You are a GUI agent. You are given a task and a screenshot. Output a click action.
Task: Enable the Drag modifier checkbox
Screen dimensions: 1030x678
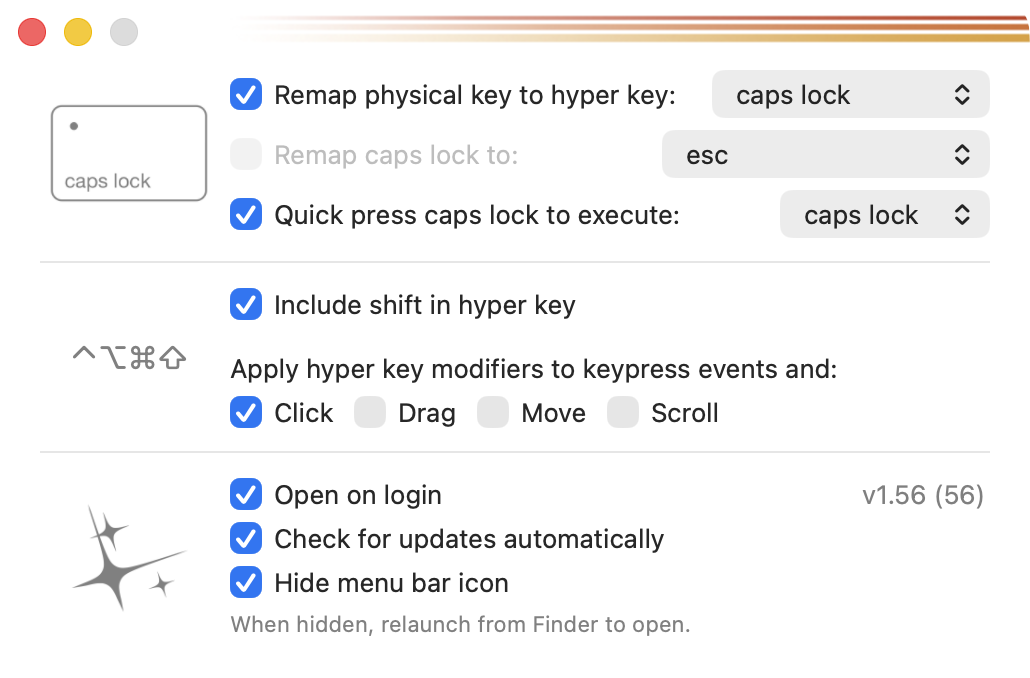[x=370, y=413]
